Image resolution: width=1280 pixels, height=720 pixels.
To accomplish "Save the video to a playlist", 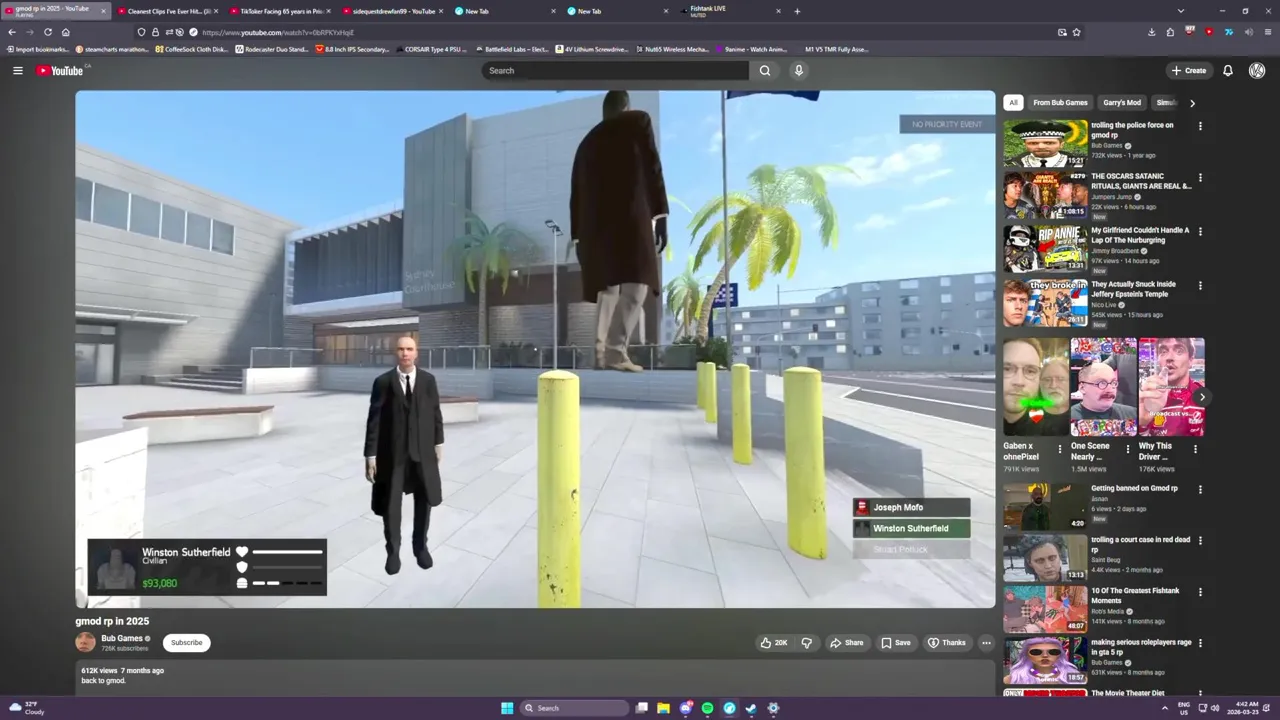I will [896, 643].
